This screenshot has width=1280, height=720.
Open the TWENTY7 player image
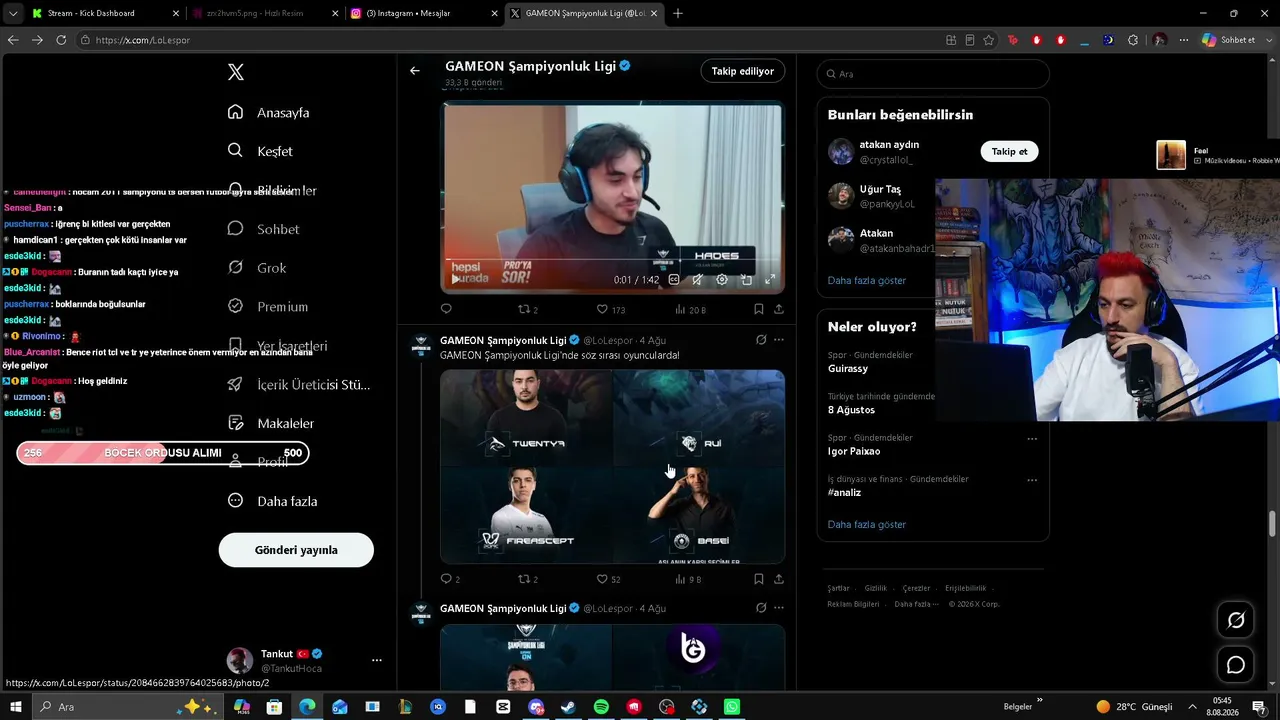[526, 416]
